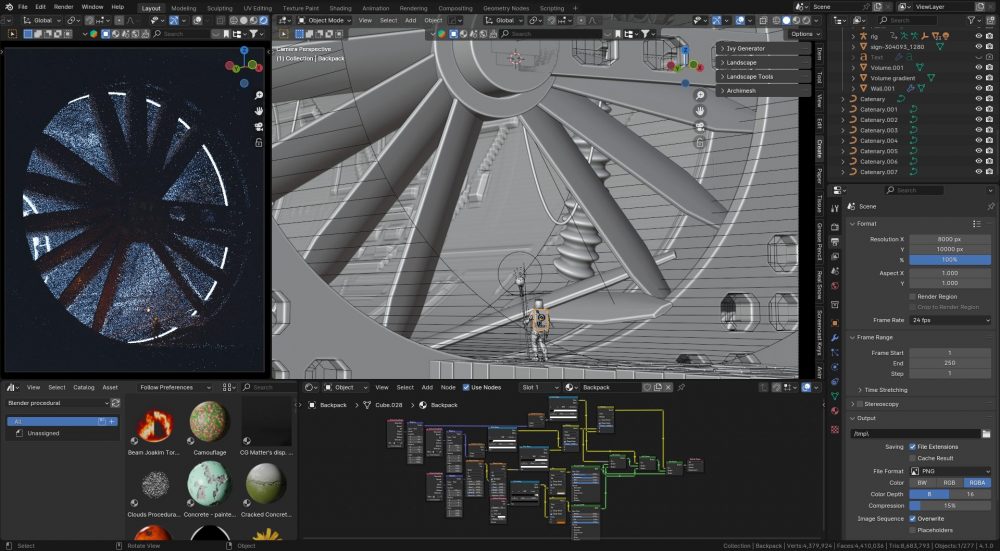The width and height of the screenshot is (1000, 551).
Task: Uncheck the File Extensions checkbox
Action: pyautogui.click(x=913, y=447)
